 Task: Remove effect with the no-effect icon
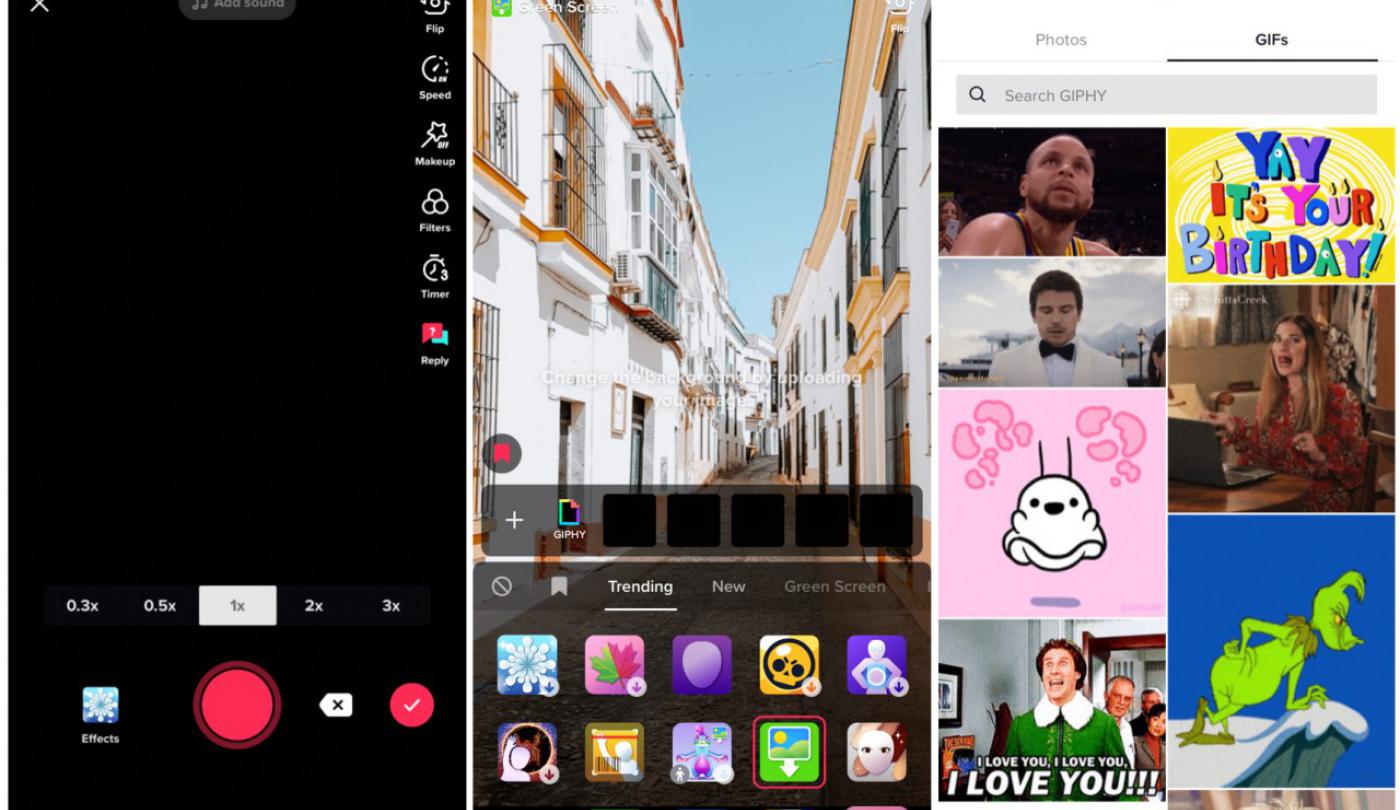click(502, 587)
